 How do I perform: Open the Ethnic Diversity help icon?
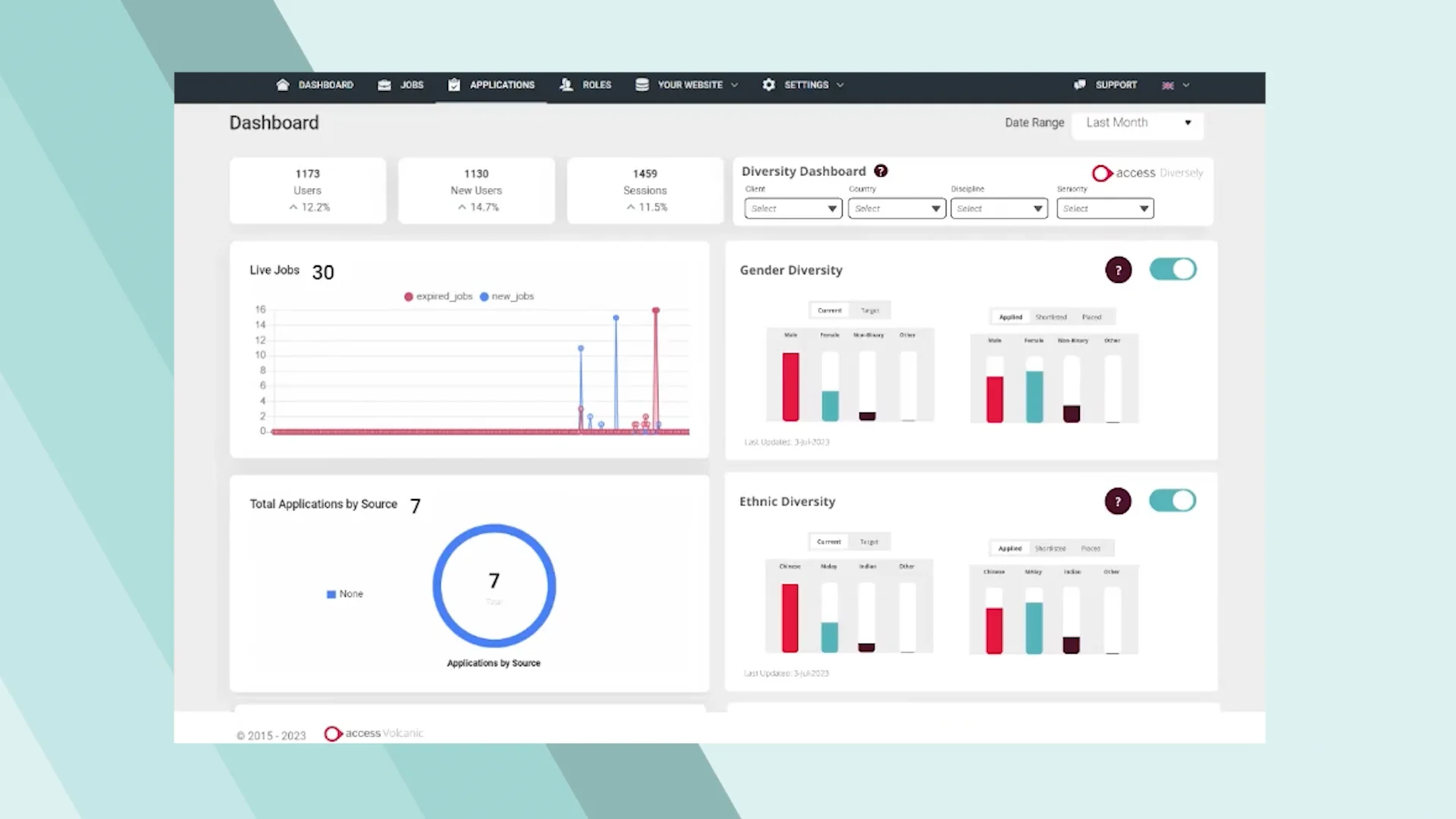(x=1118, y=501)
